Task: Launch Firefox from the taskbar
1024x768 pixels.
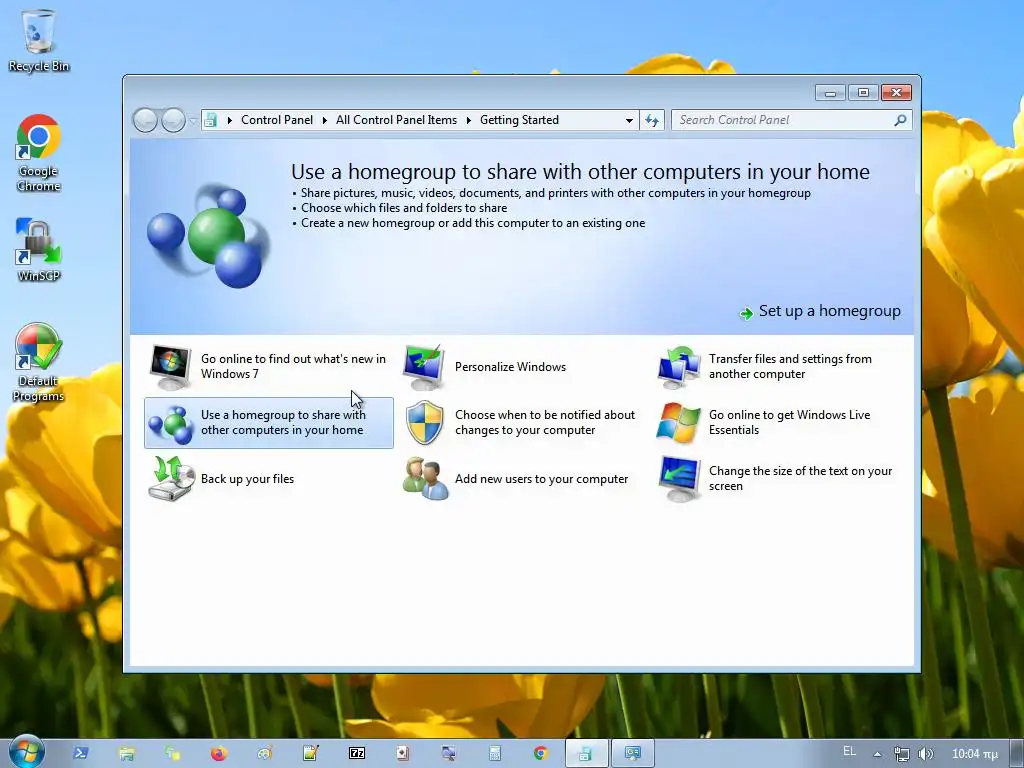Action: 218,753
